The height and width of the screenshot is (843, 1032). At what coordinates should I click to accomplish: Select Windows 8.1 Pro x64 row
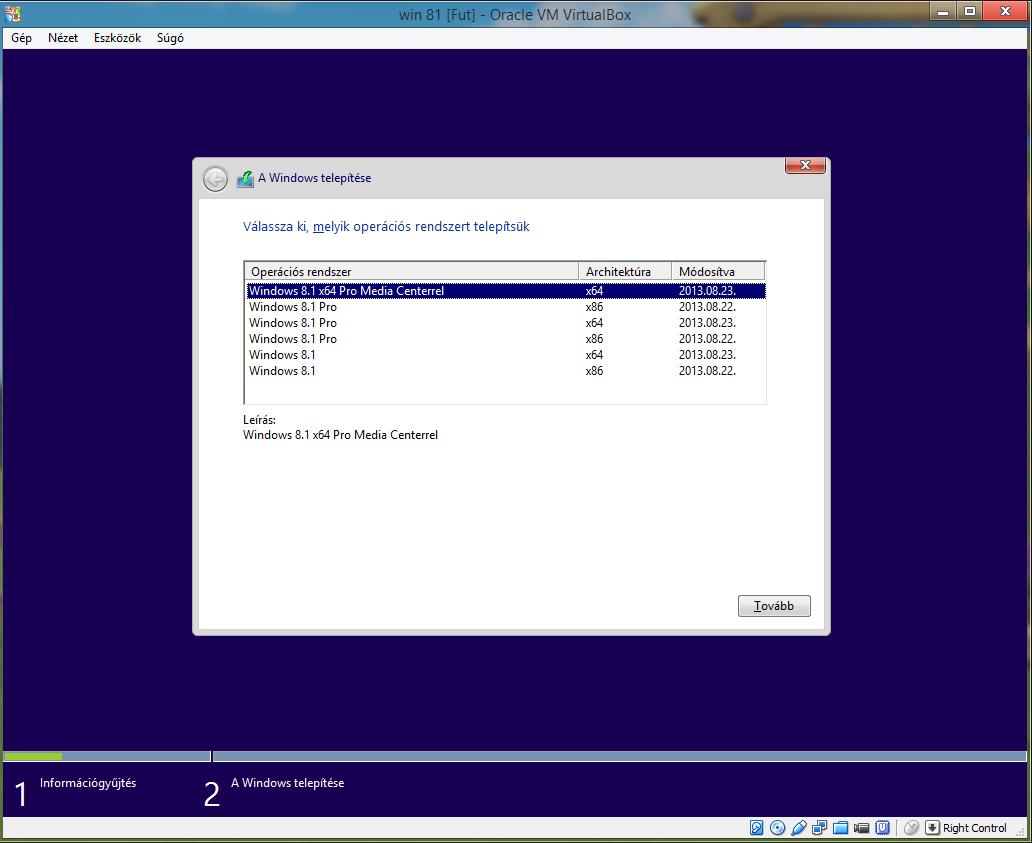506,322
